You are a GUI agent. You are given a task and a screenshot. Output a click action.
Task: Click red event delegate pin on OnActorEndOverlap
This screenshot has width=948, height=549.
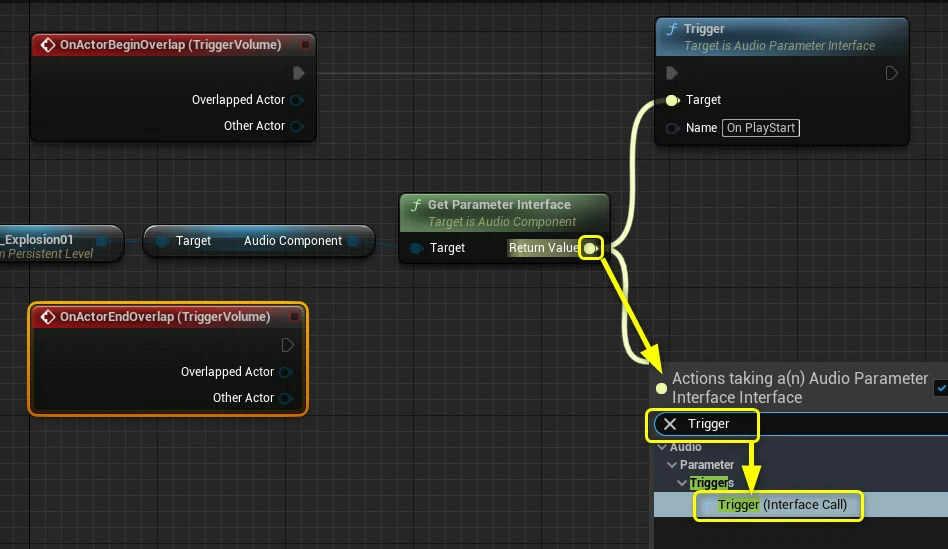coord(294,317)
